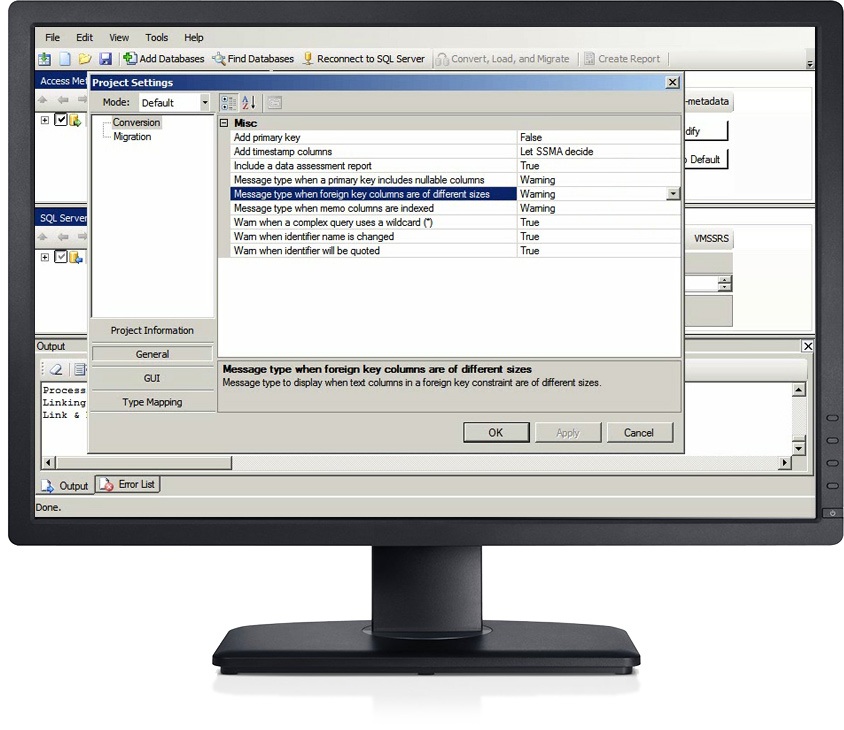
Task: Collapse the Misc property category
Action: [x=224, y=123]
